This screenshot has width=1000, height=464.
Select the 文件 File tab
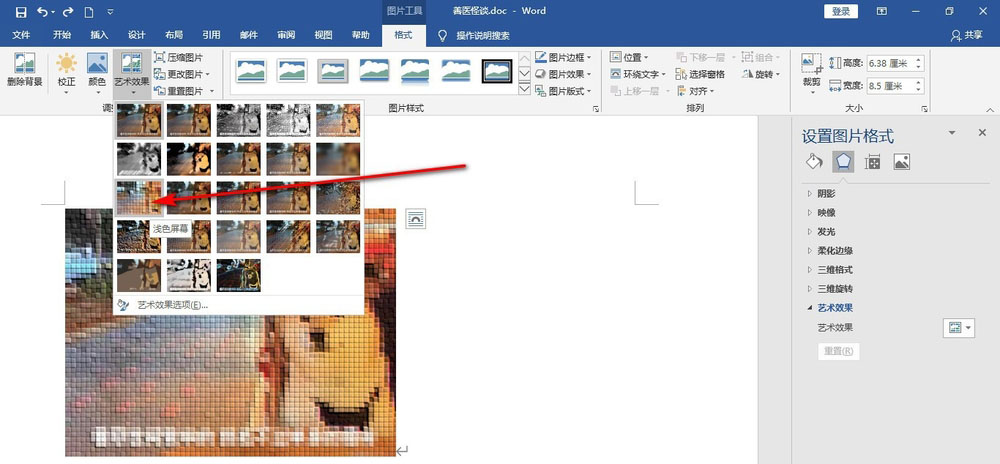point(22,35)
